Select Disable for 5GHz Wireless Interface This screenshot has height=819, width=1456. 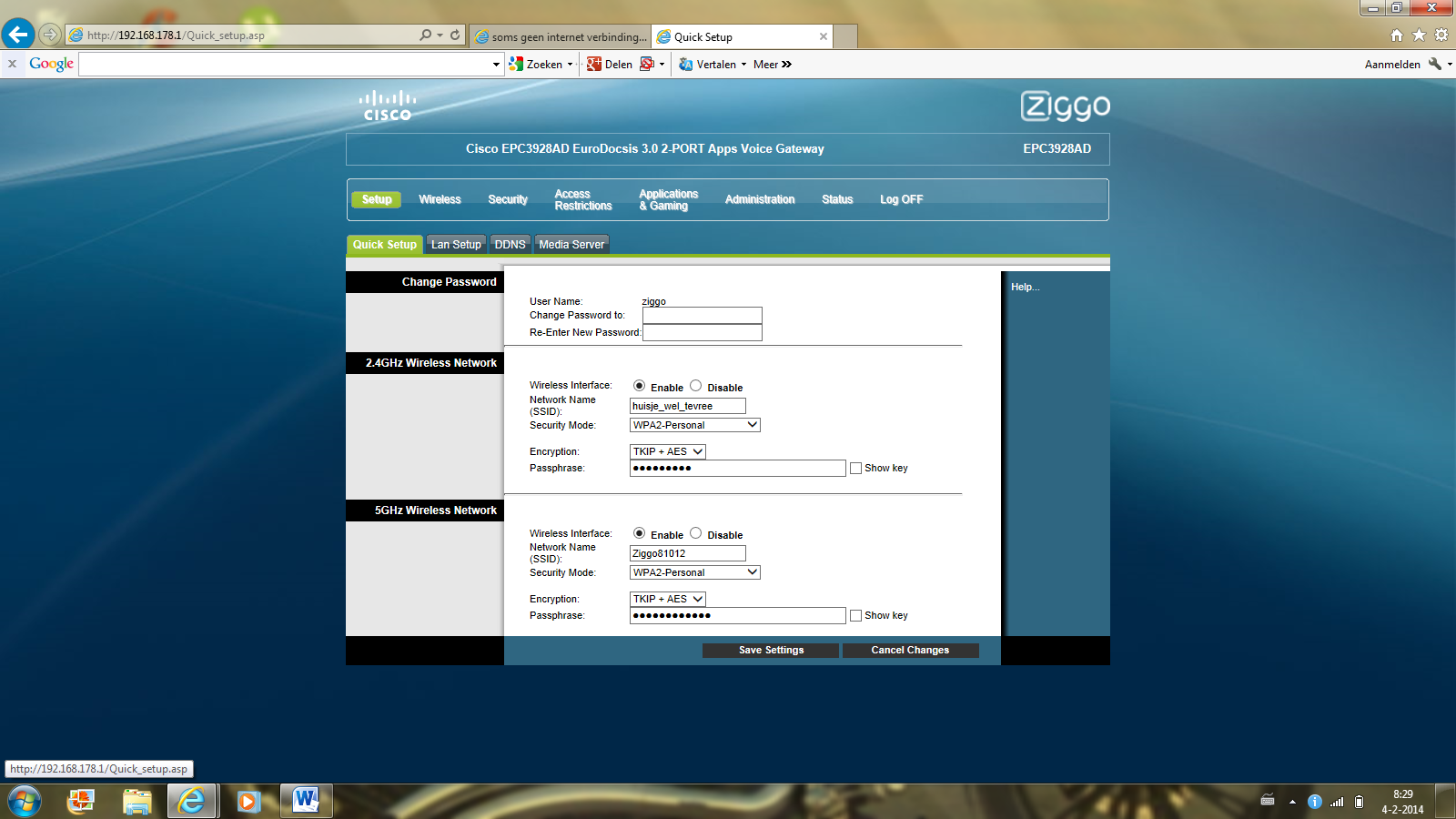pyautogui.click(x=696, y=533)
